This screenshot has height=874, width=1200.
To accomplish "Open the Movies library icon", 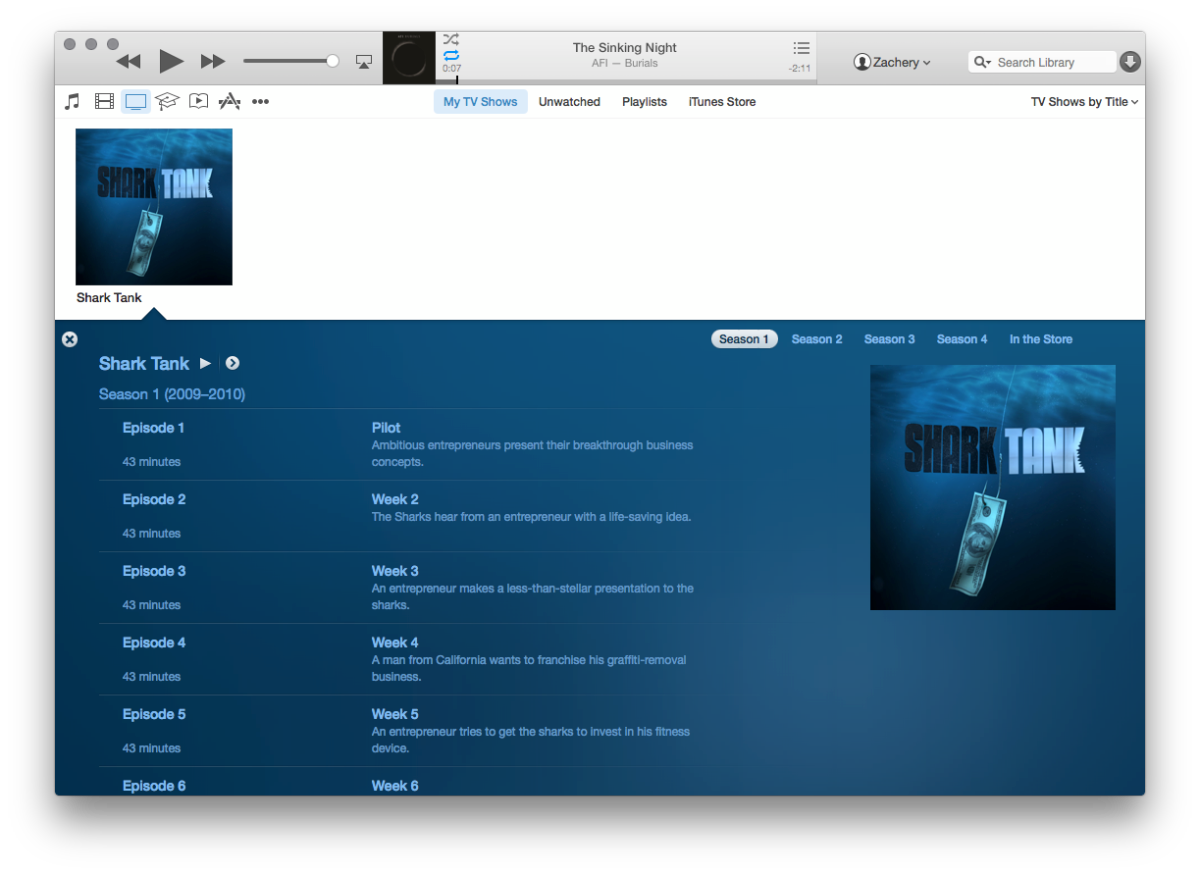I will 104,101.
